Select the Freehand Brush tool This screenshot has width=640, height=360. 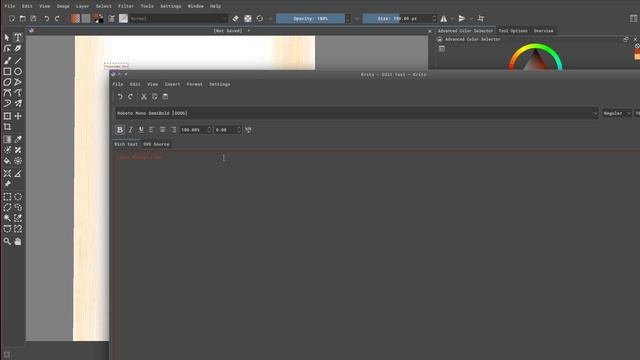(x=7, y=61)
